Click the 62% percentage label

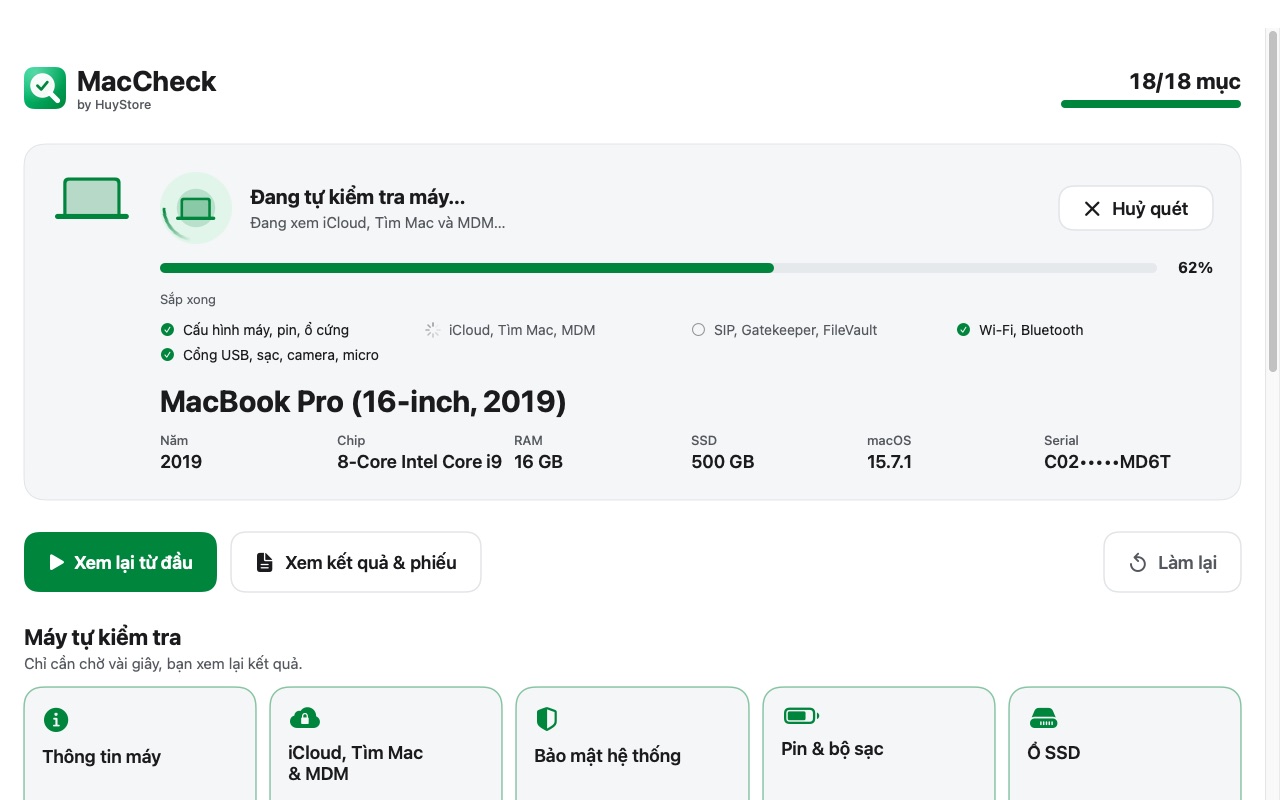pos(1195,268)
